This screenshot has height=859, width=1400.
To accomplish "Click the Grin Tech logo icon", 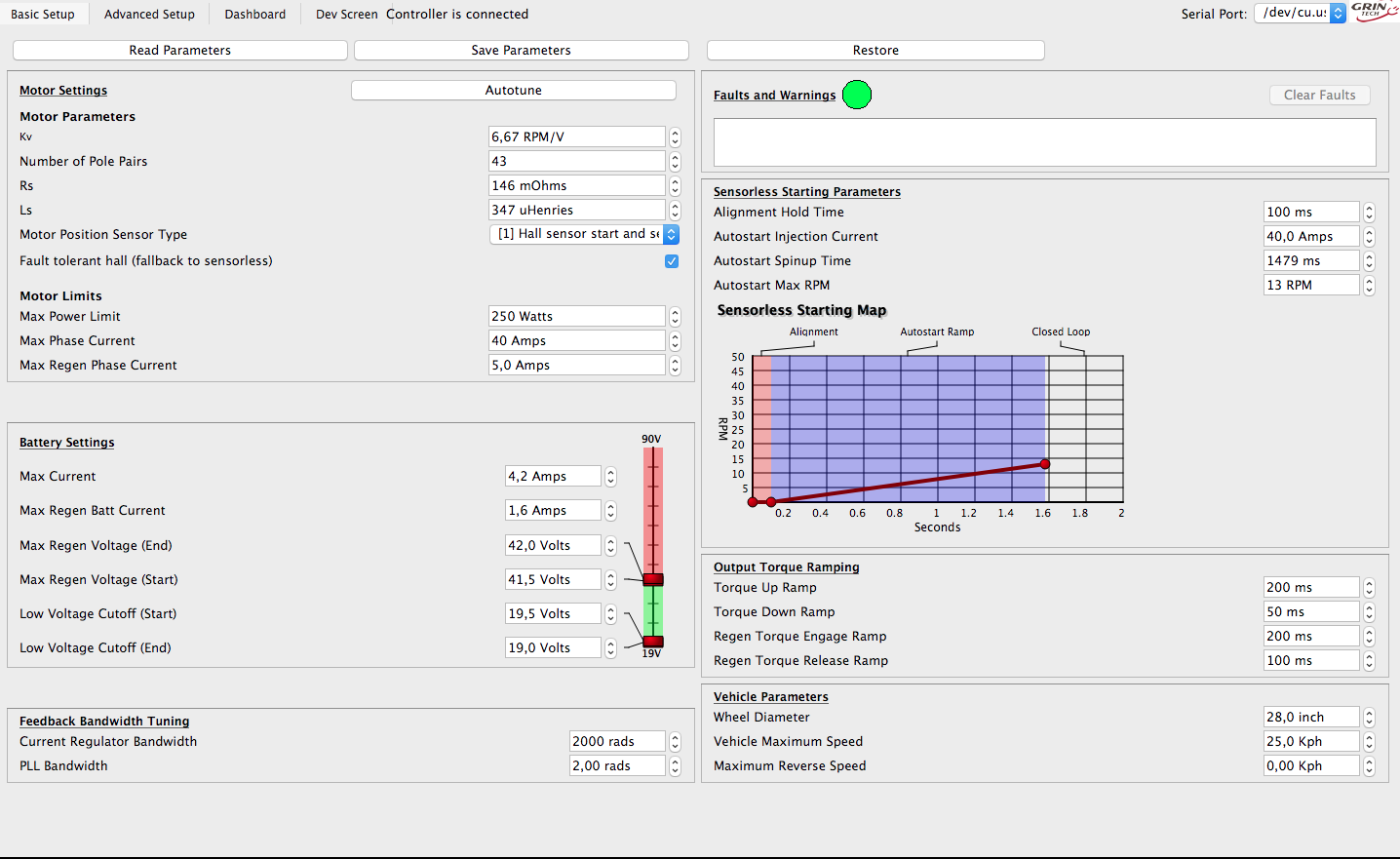I will [1374, 12].
